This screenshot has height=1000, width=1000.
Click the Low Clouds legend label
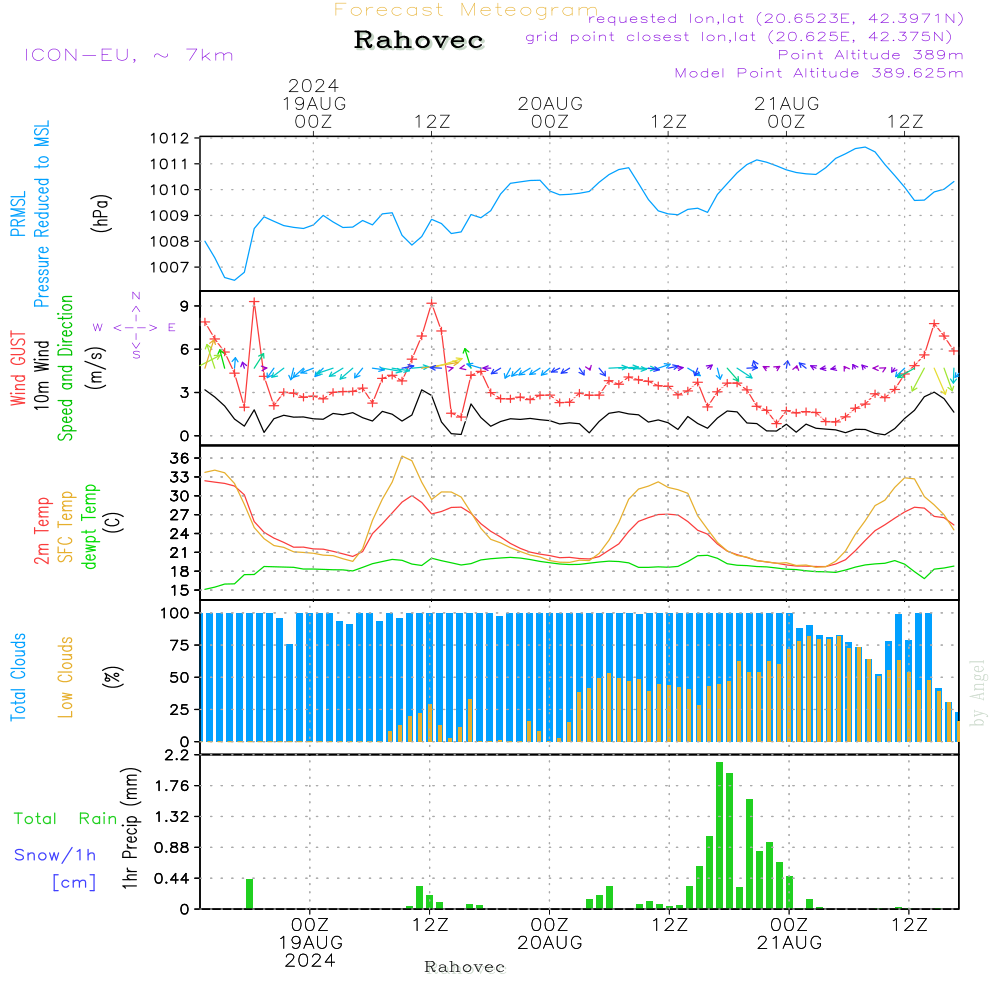pos(67,676)
